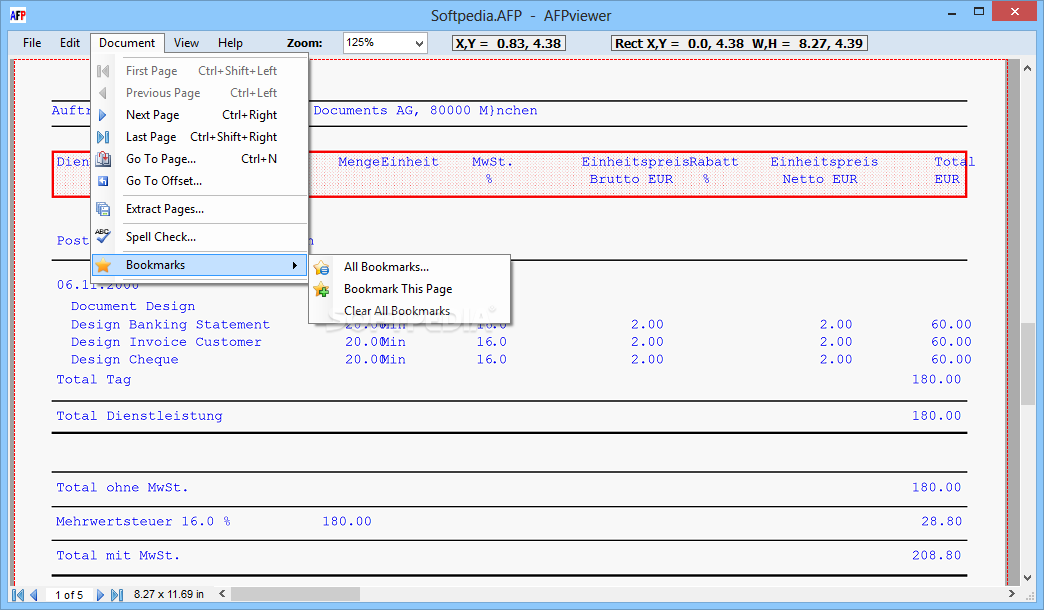Click the Rect X,Y W,H readout
The height and width of the screenshot is (610, 1044).
pos(739,43)
